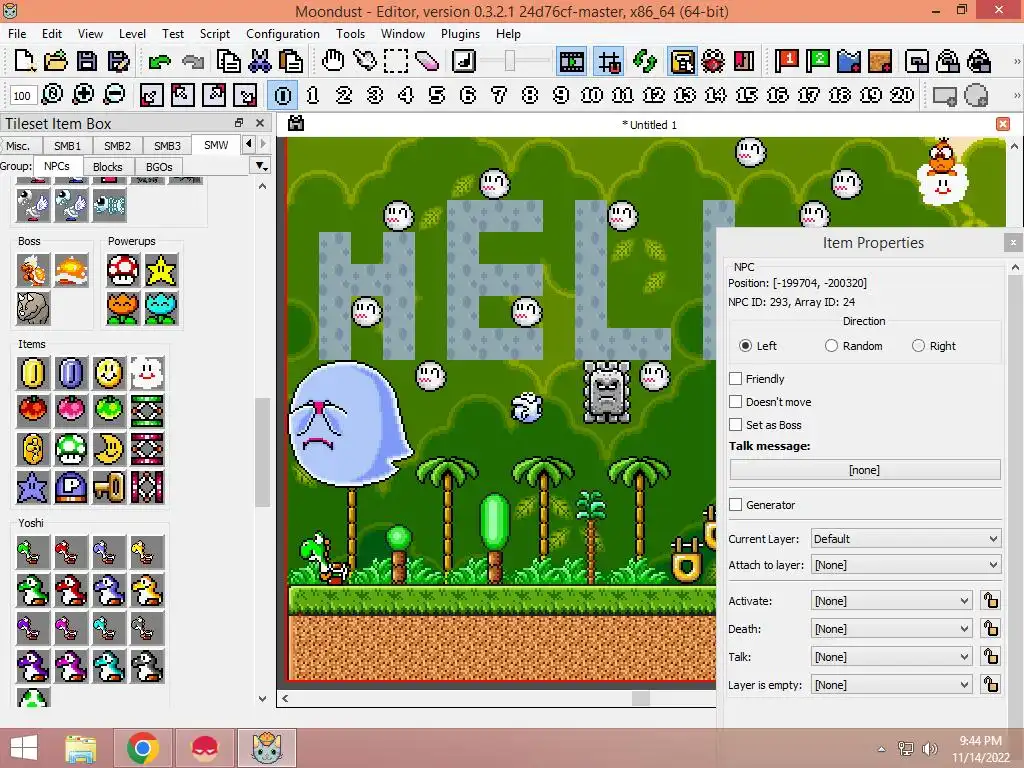The image size is (1024, 768).
Task: Click the Zoom in magnifier icon
Action: click(x=83, y=95)
